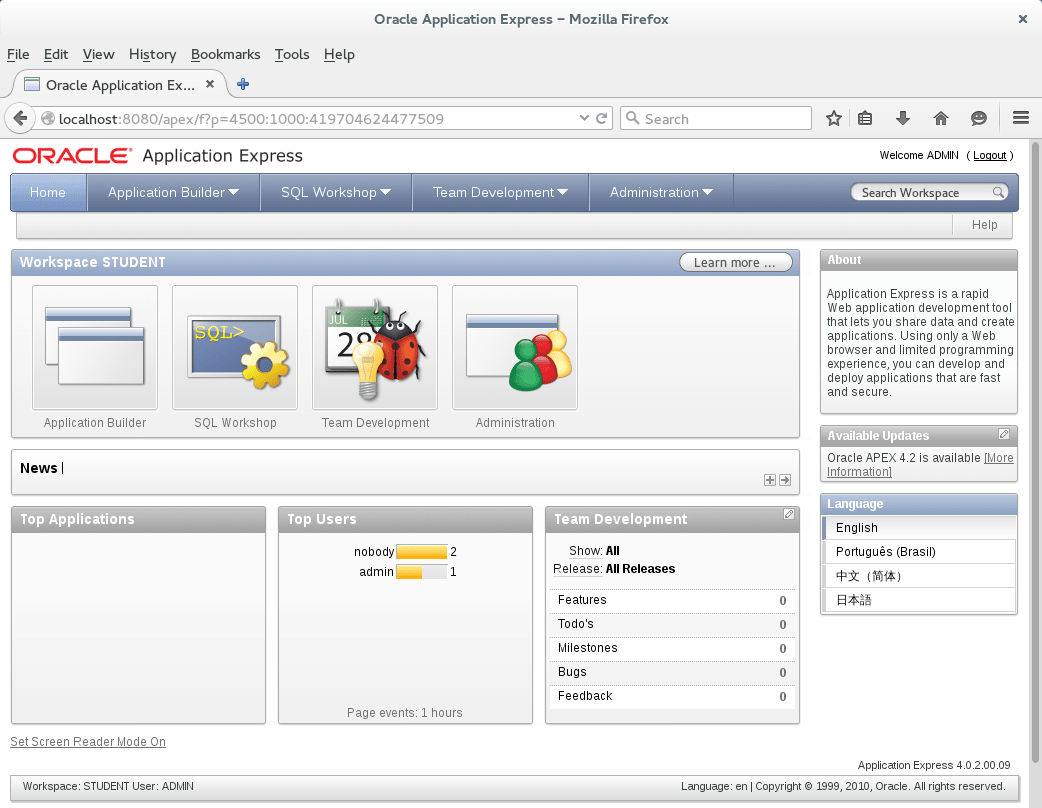This screenshot has width=1042, height=808.
Task: Click the Application Builder label under icon
Action: (95, 423)
